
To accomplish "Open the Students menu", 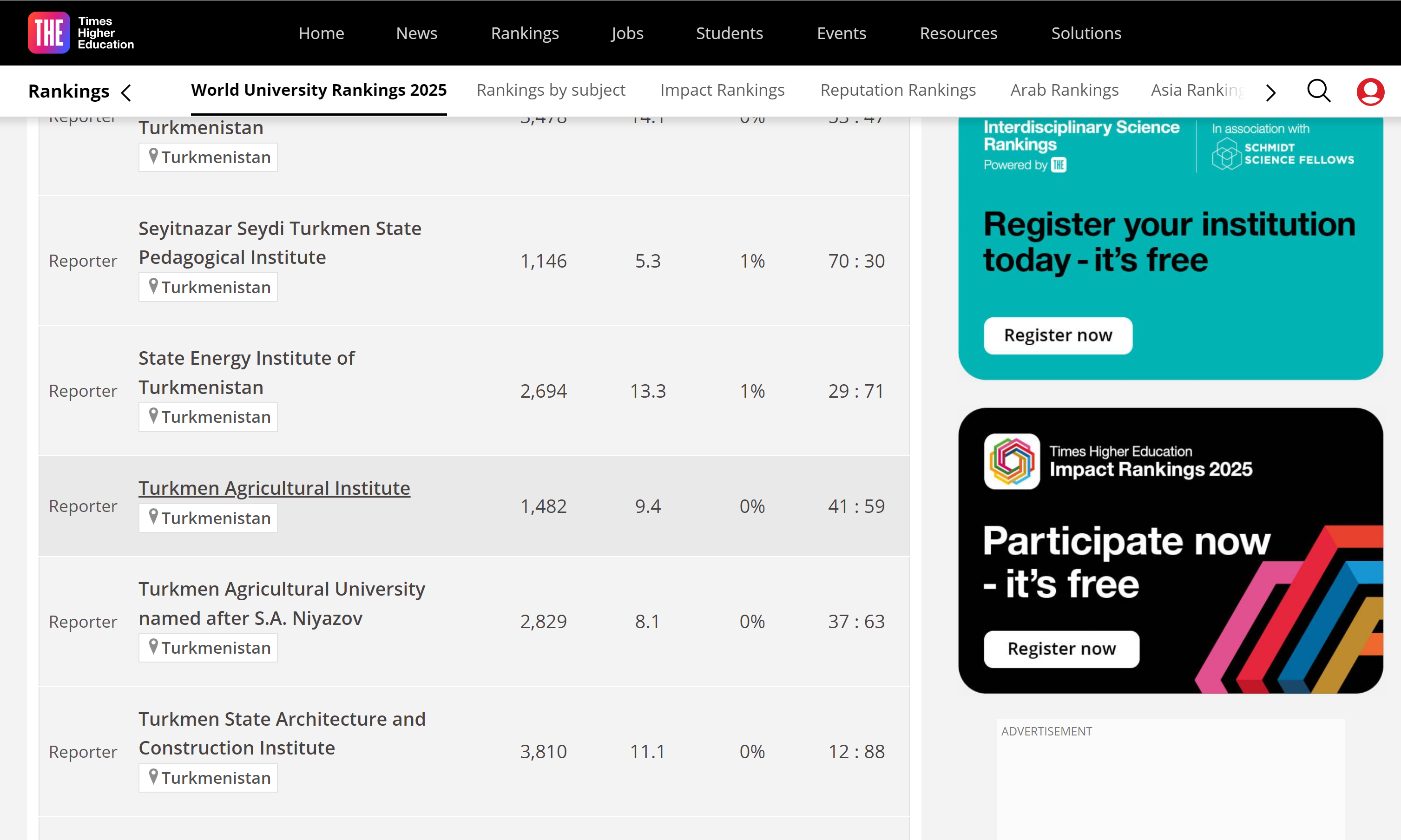I will [x=729, y=33].
